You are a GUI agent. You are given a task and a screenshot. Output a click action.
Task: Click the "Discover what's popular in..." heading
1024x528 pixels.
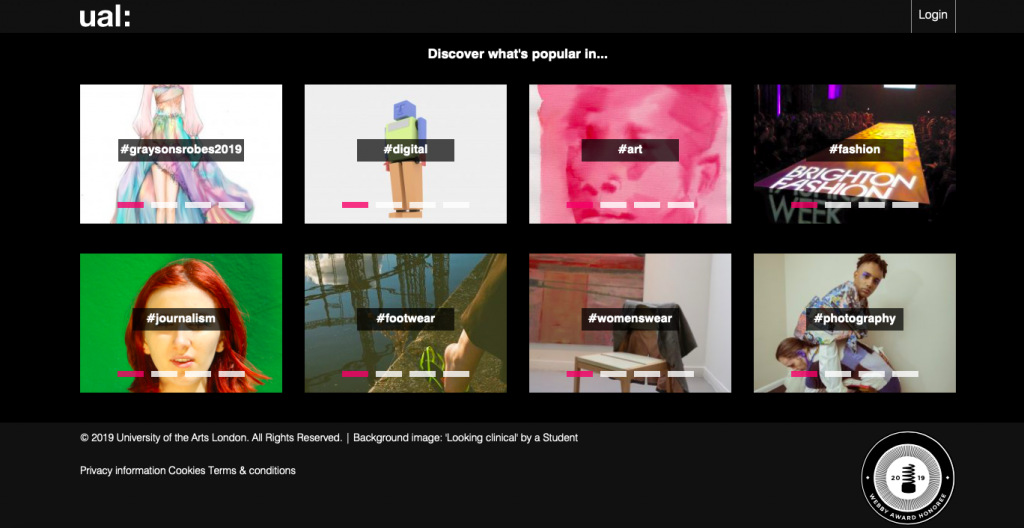(518, 54)
